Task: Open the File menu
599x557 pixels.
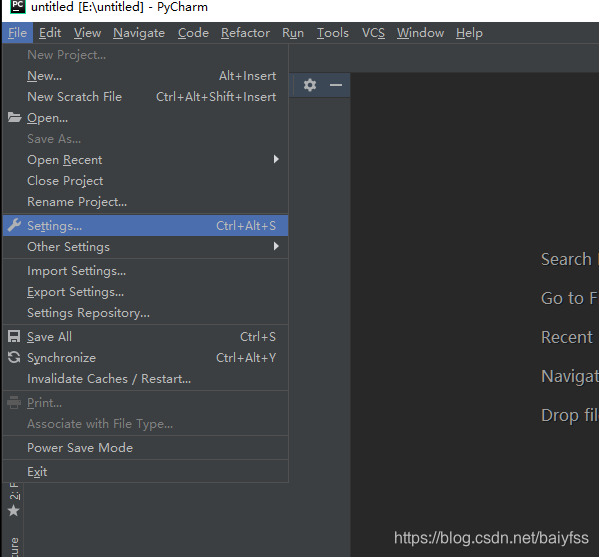Action: click(x=18, y=33)
